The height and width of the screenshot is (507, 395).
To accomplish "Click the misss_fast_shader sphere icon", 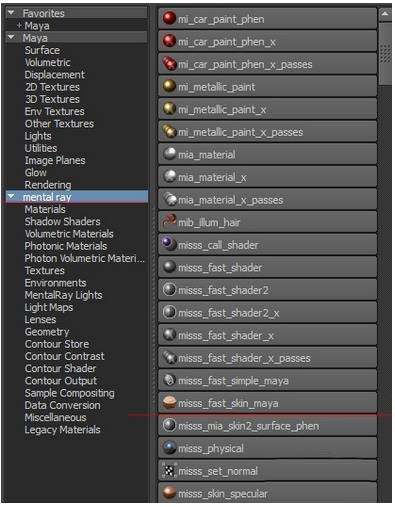I will tap(169, 267).
